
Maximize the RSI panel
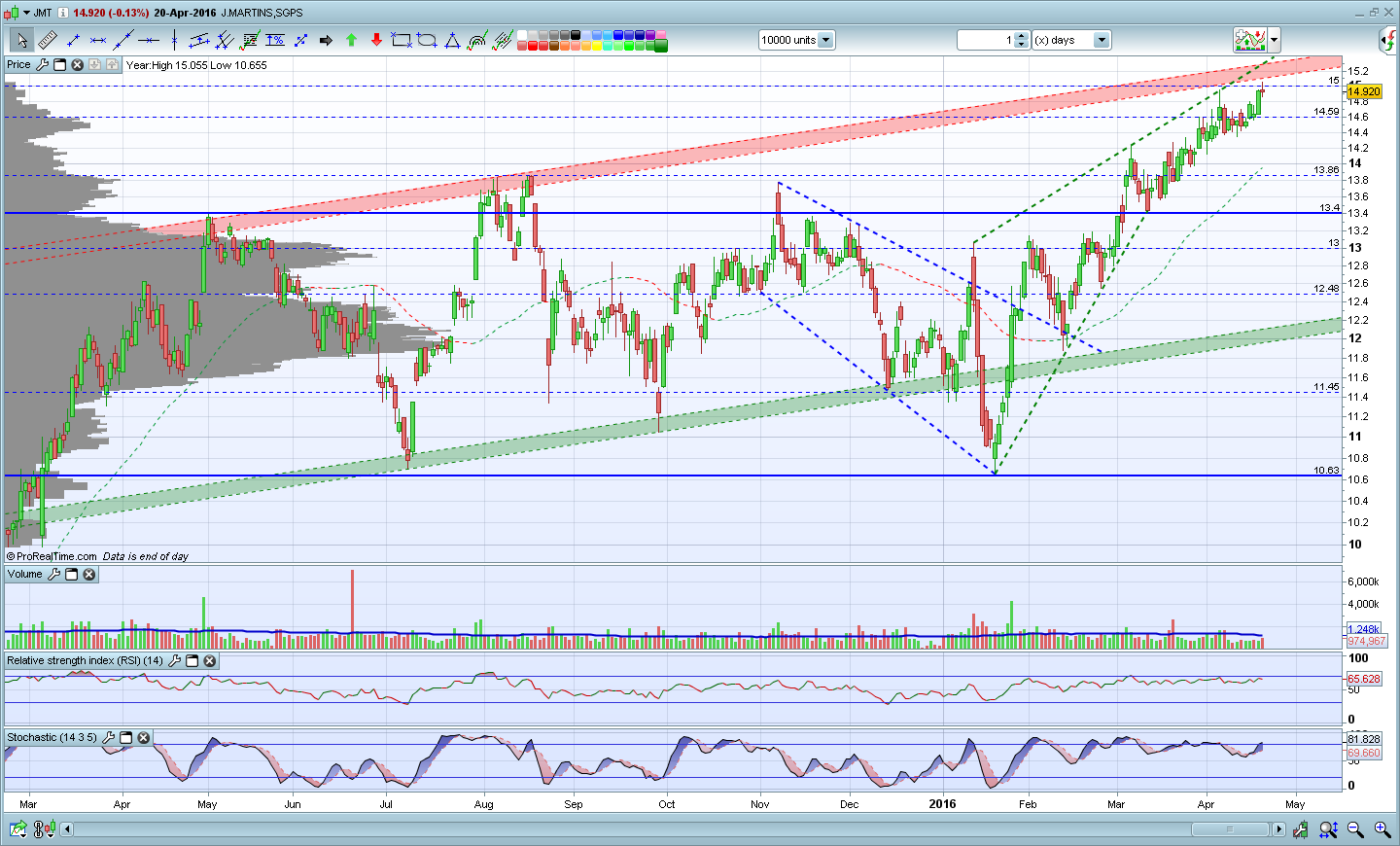(192, 661)
